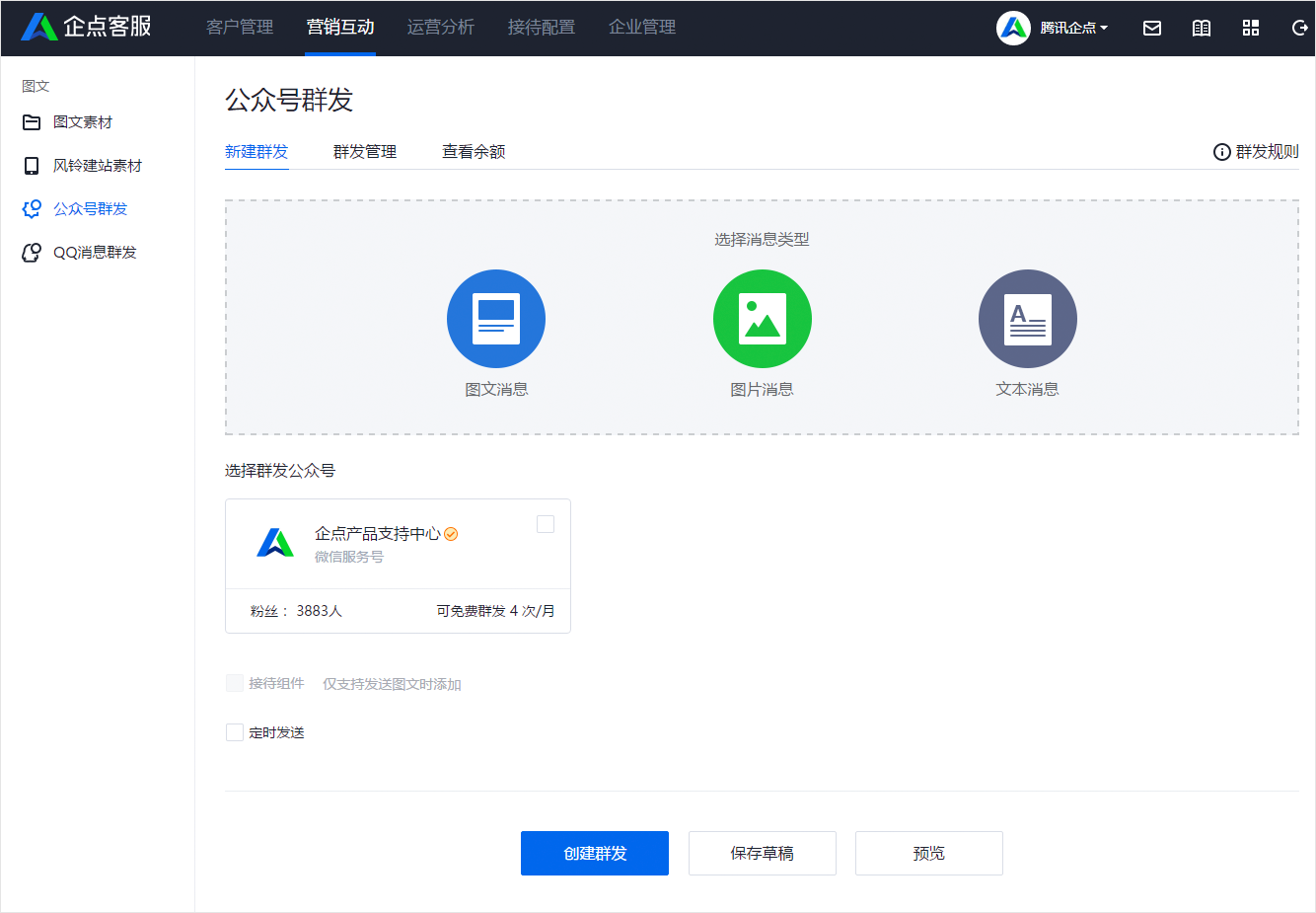Click the 文本消息 label text
The image size is (1316, 913).
[1028, 390]
